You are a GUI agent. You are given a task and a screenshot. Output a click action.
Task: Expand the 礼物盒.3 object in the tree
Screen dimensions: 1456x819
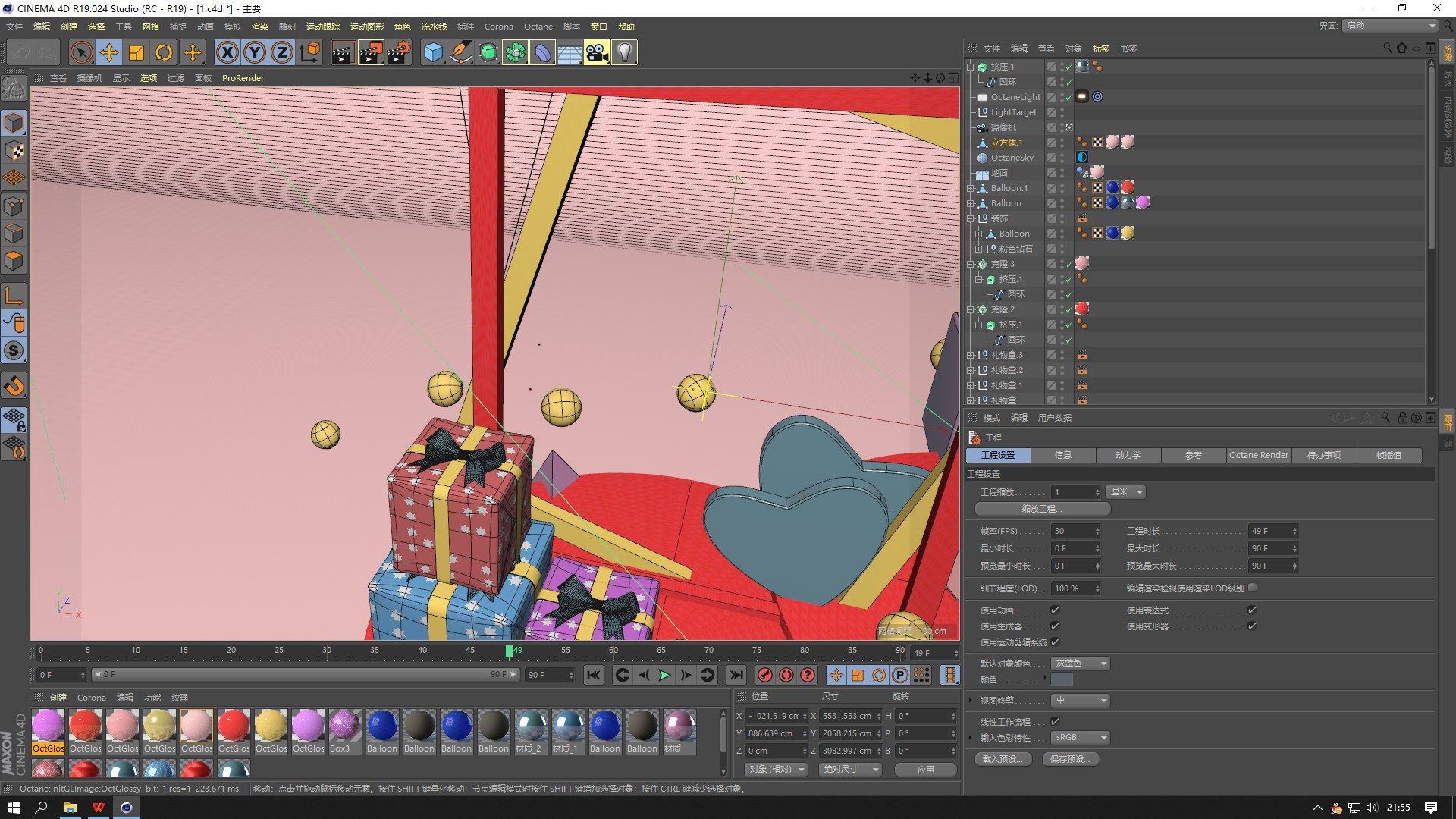point(971,355)
